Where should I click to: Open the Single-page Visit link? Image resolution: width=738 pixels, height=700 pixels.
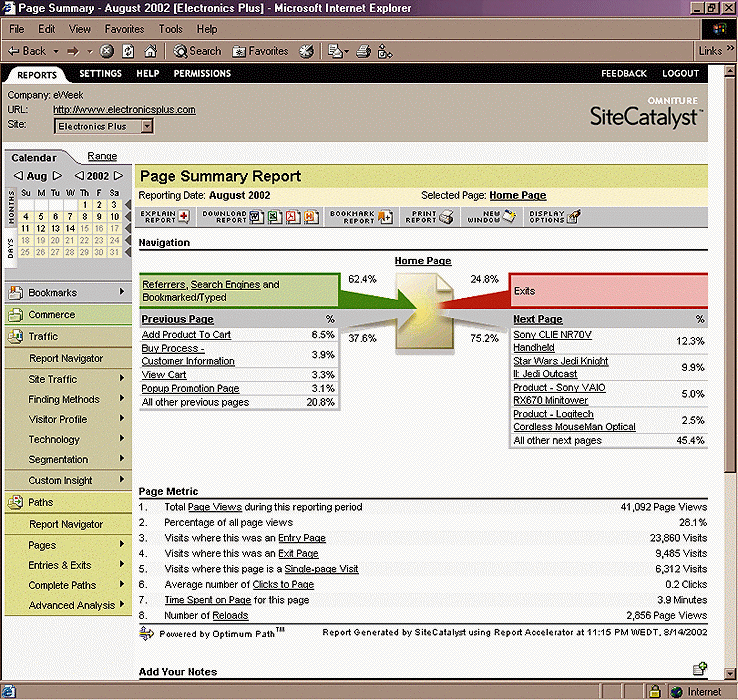coord(321,569)
